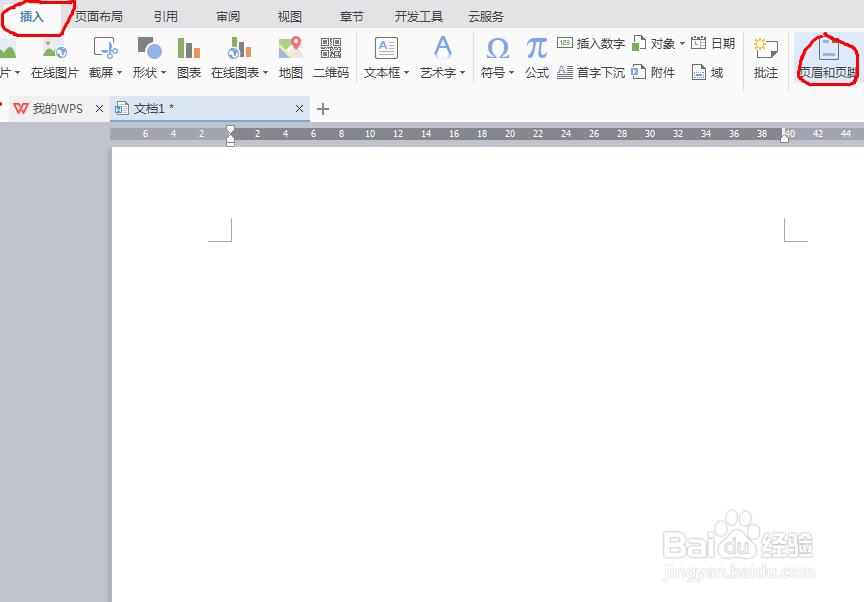Switch to the 审阅 tab
Screen dimensions: 864x602
click(x=228, y=17)
